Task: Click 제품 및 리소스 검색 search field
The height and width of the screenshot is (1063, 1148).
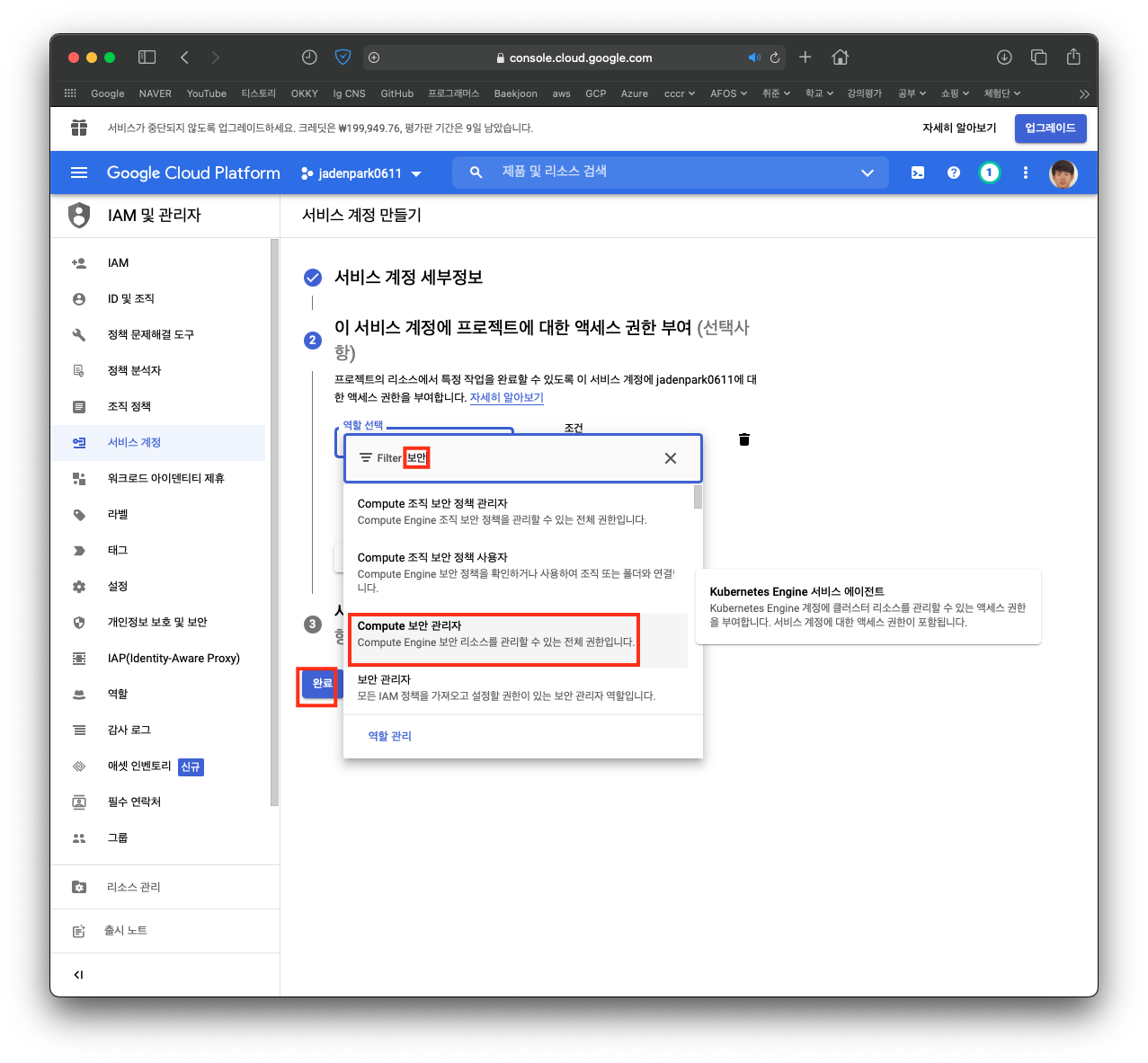Action: (670, 173)
